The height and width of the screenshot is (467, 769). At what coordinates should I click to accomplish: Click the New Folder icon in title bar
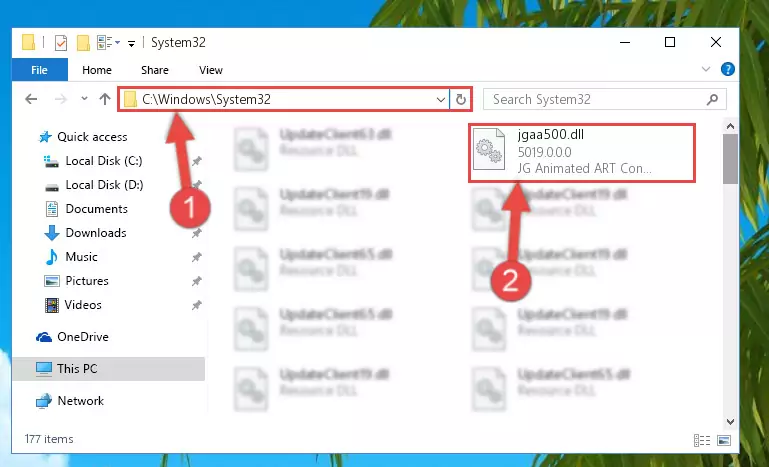click(x=83, y=43)
